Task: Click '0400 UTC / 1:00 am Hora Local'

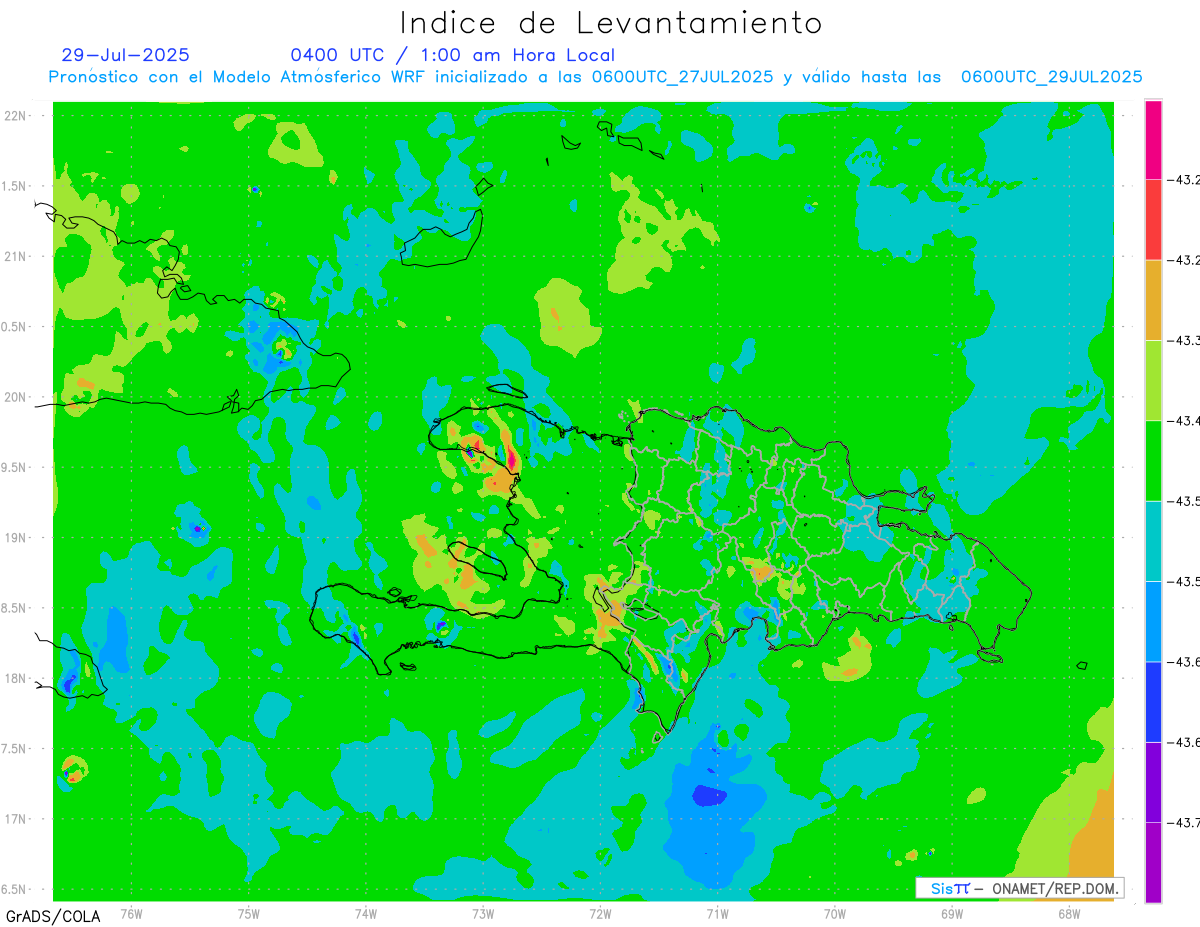Action: 452,55
